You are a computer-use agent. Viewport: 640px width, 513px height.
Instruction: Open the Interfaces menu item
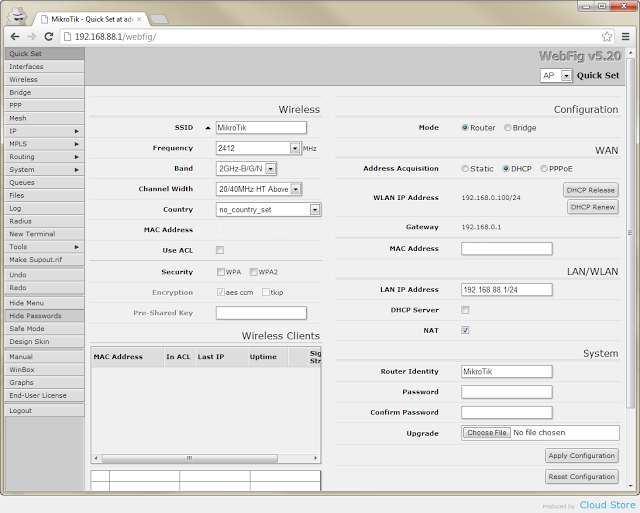44,67
